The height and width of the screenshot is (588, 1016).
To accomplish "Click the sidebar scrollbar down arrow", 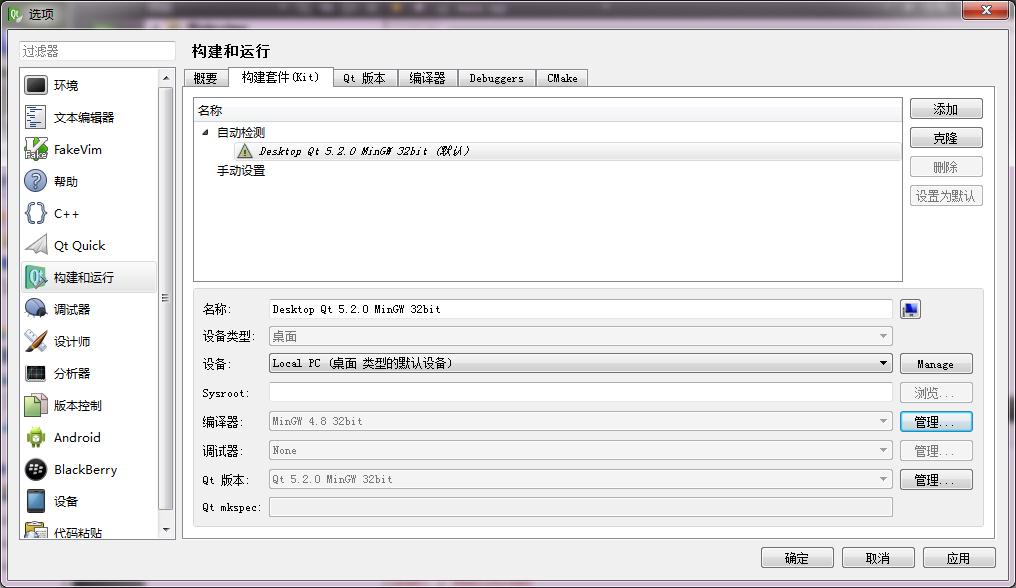I will pyautogui.click(x=167, y=529).
